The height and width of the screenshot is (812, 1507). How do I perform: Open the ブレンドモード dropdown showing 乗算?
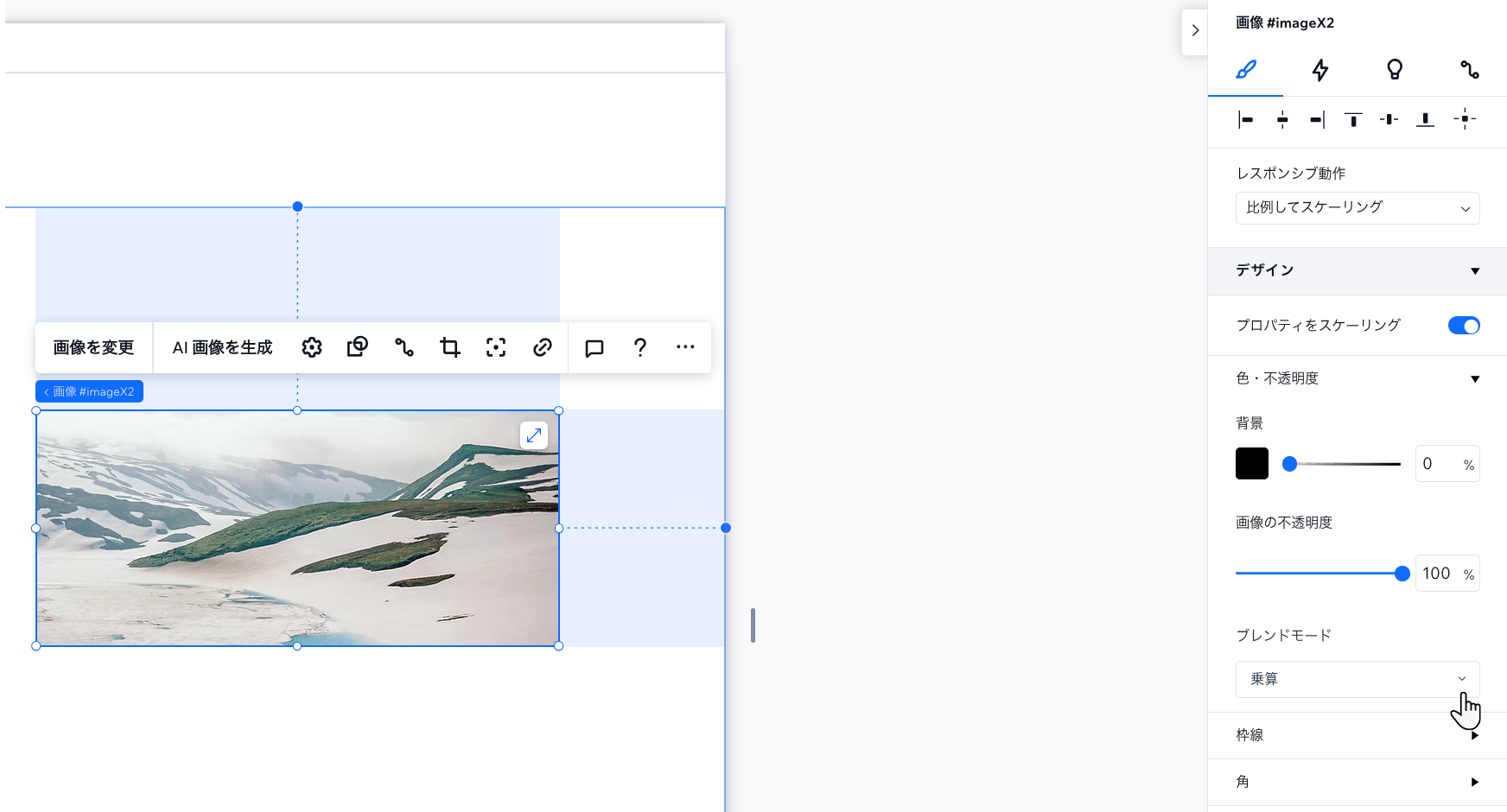click(1357, 679)
